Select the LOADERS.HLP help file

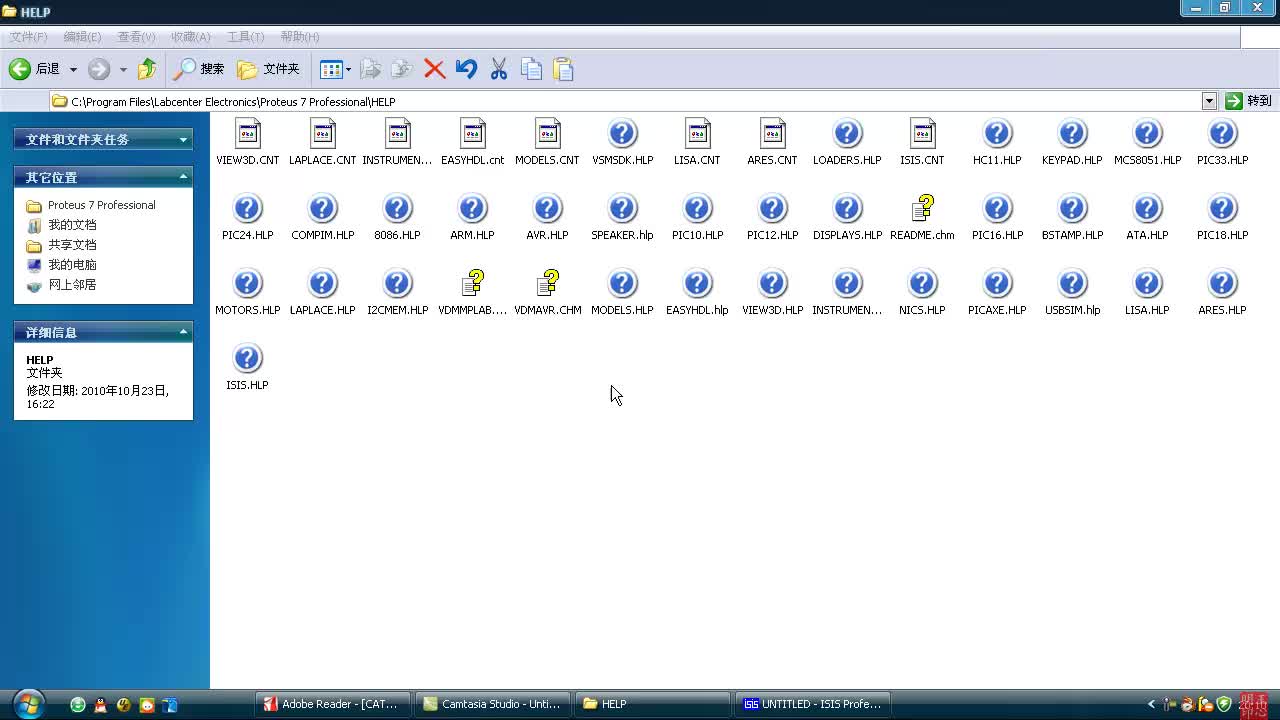click(847, 134)
